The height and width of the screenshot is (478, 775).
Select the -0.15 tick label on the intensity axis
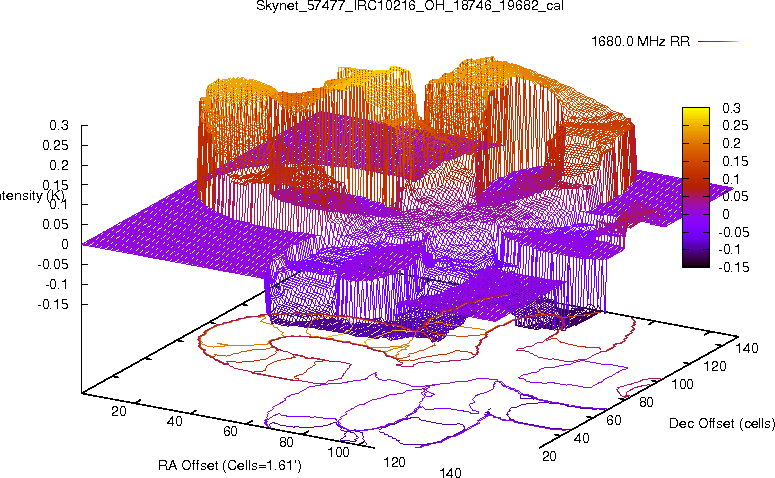tap(53, 304)
